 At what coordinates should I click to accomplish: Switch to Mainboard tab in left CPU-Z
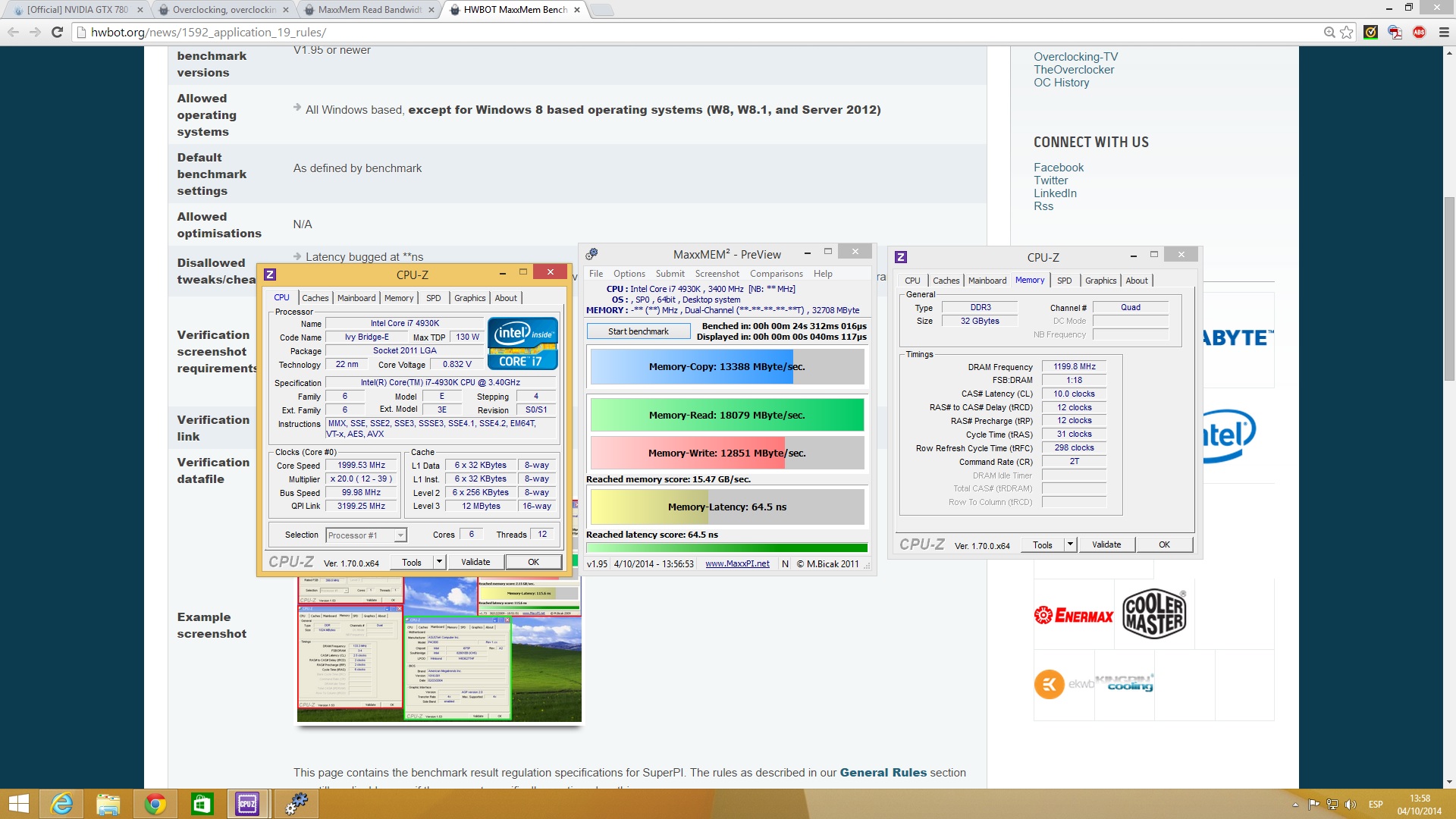[x=356, y=298]
